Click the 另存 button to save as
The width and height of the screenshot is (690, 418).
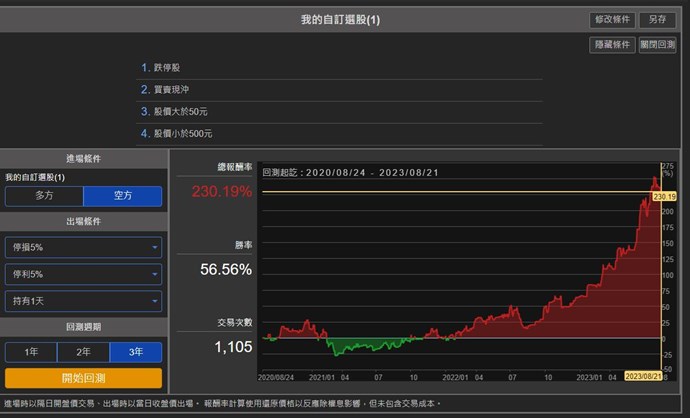(656, 19)
